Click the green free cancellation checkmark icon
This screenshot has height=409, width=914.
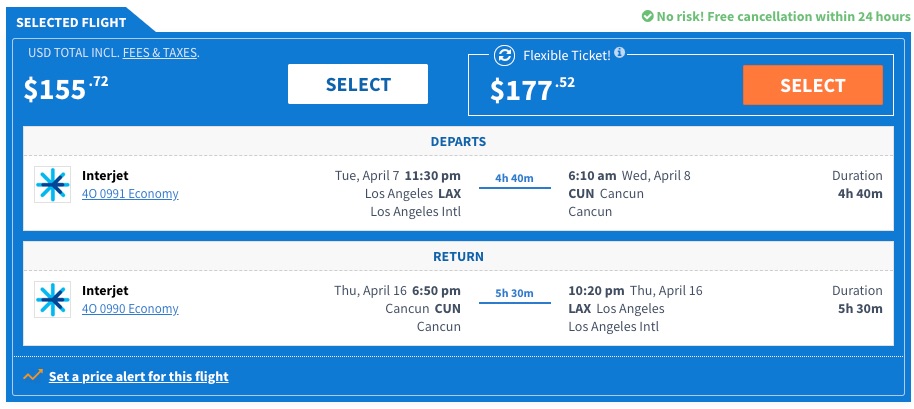point(646,16)
